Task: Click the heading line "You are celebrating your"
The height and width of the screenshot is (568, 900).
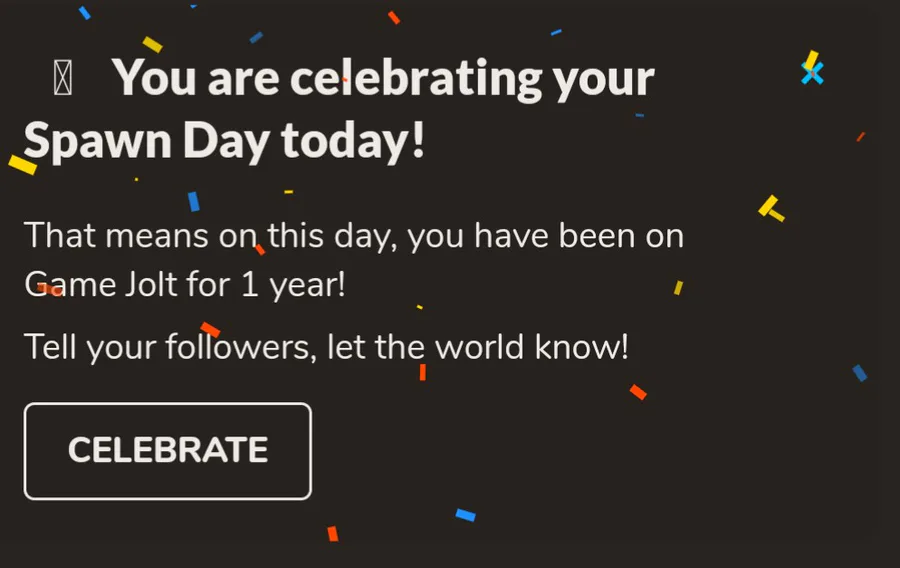Action: [x=383, y=79]
